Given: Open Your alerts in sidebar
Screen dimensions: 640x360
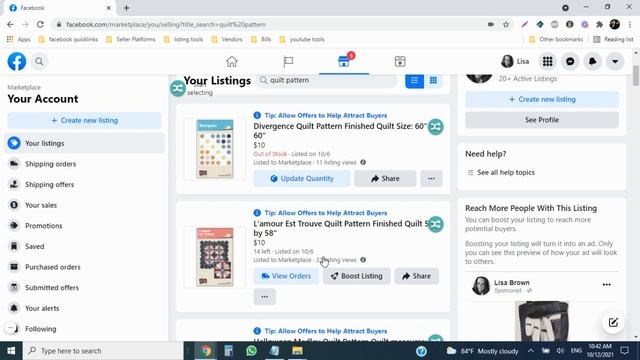Looking at the screenshot, I should pos(84,308).
